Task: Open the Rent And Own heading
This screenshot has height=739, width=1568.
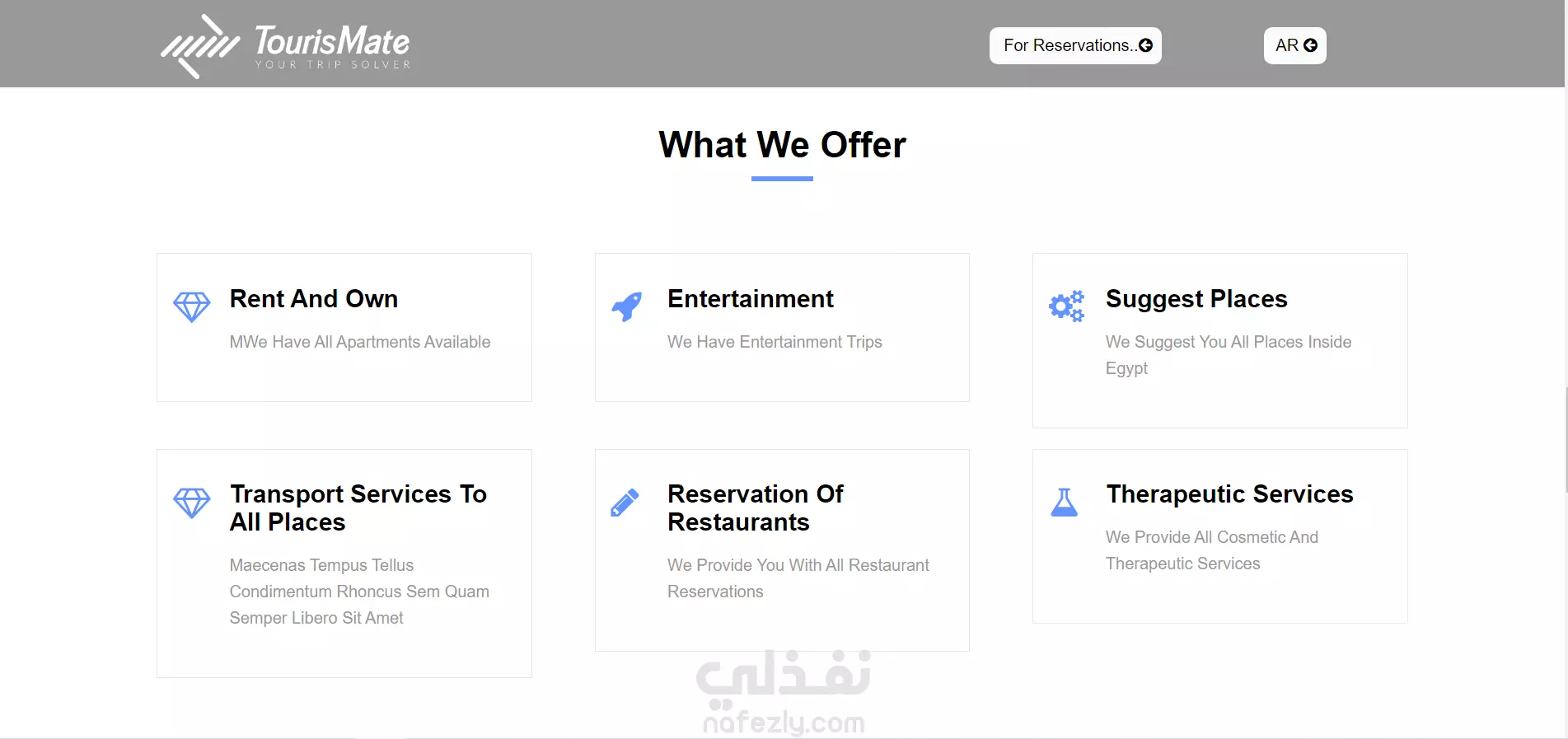Action: [x=314, y=298]
